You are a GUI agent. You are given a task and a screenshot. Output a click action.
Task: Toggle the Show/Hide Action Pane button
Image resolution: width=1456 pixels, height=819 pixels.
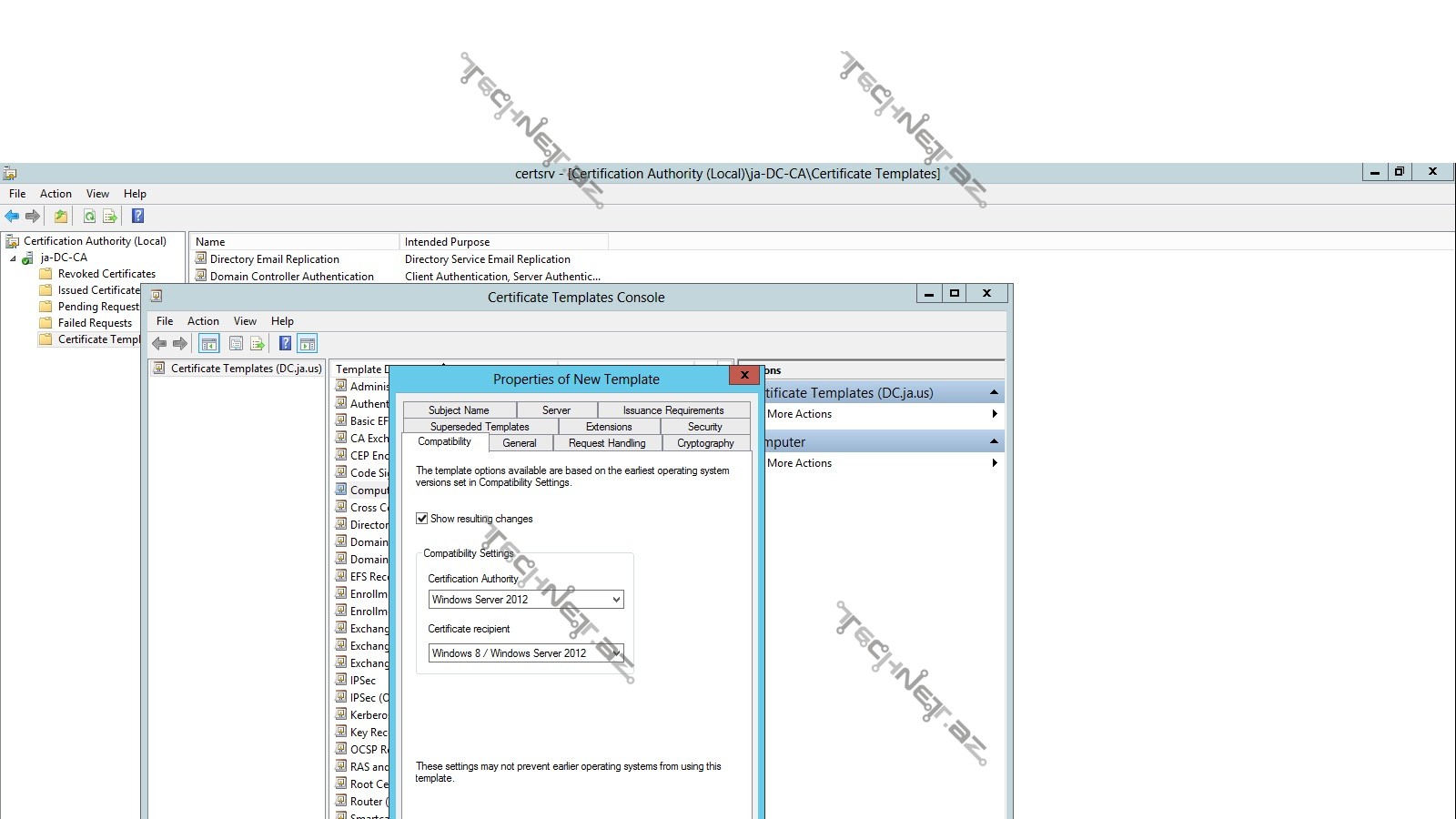[x=308, y=344]
